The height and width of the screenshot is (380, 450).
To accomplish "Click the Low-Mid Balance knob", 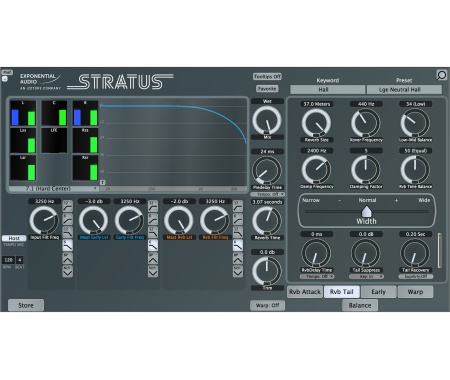I will pyautogui.click(x=415, y=123).
